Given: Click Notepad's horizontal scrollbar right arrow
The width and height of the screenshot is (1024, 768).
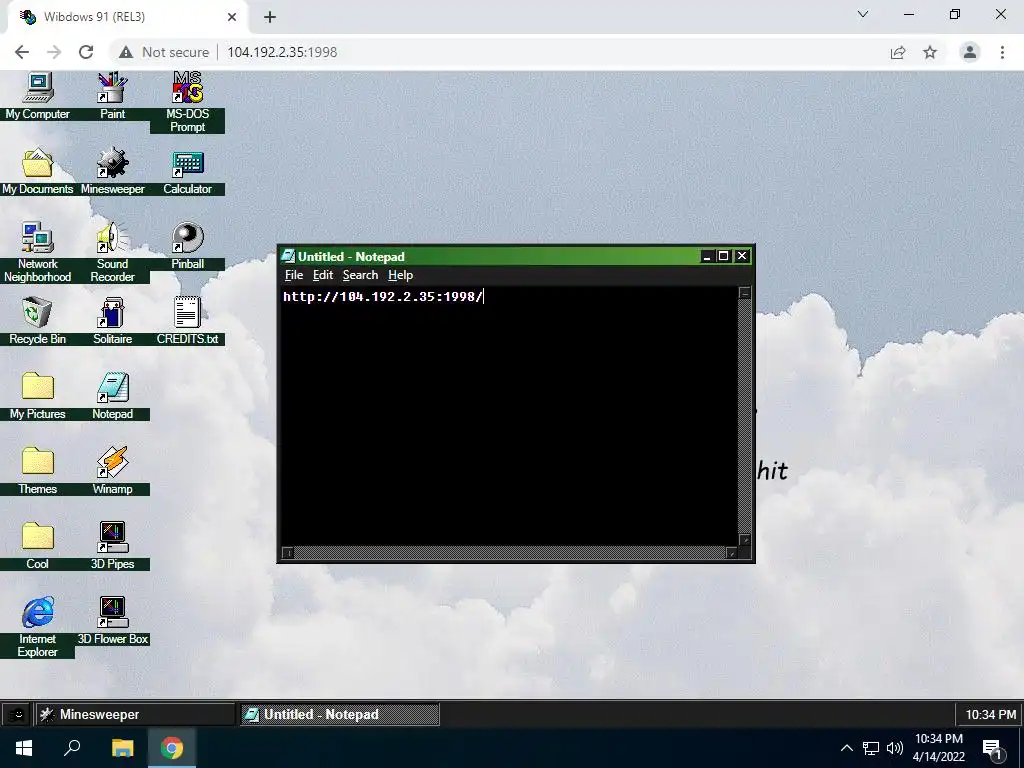Looking at the screenshot, I should (x=732, y=553).
